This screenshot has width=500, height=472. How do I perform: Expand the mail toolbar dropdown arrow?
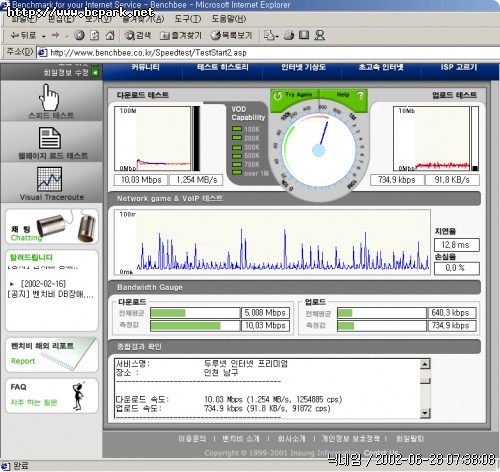[277, 36]
